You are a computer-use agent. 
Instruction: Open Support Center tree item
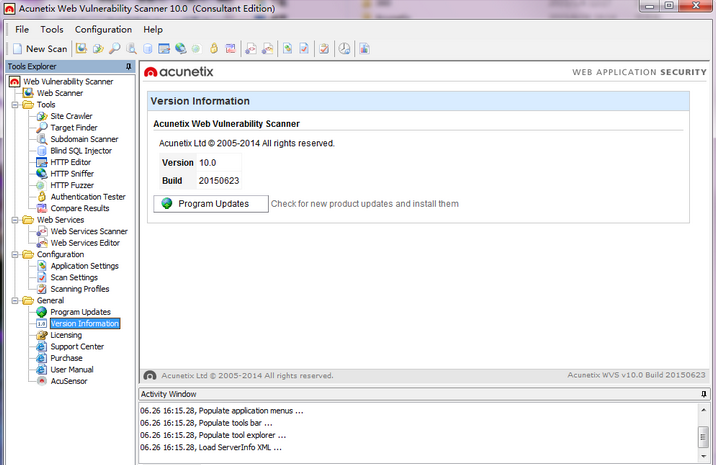[x=77, y=347]
